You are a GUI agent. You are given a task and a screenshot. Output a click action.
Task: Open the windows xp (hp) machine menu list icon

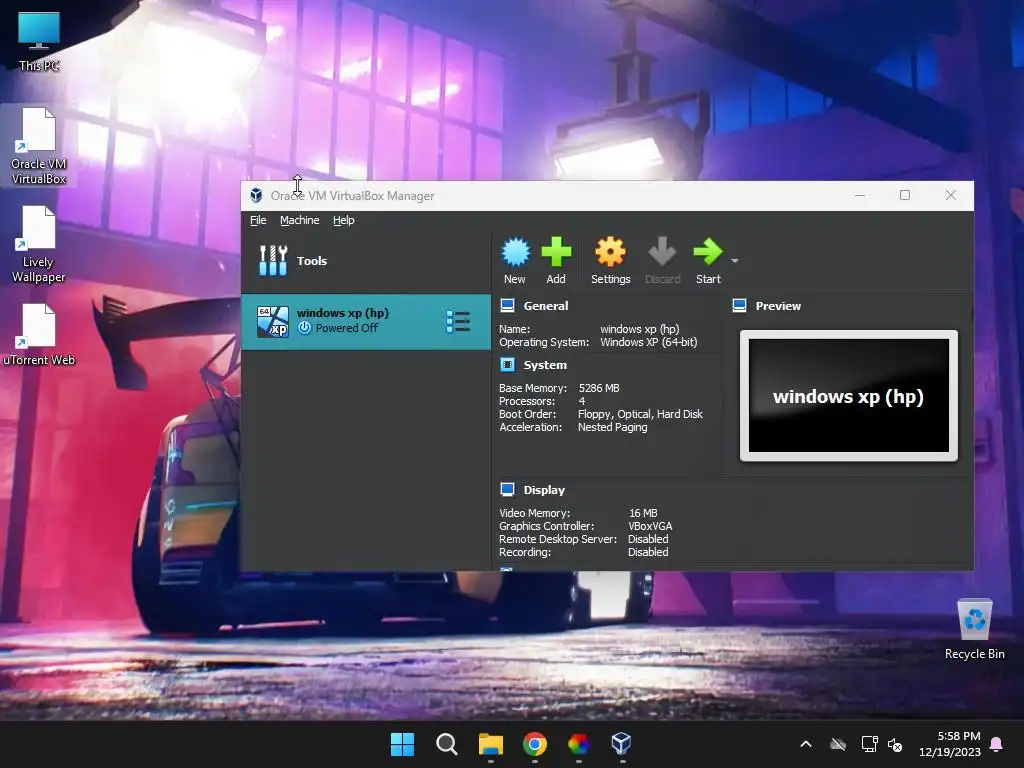pos(458,321)
